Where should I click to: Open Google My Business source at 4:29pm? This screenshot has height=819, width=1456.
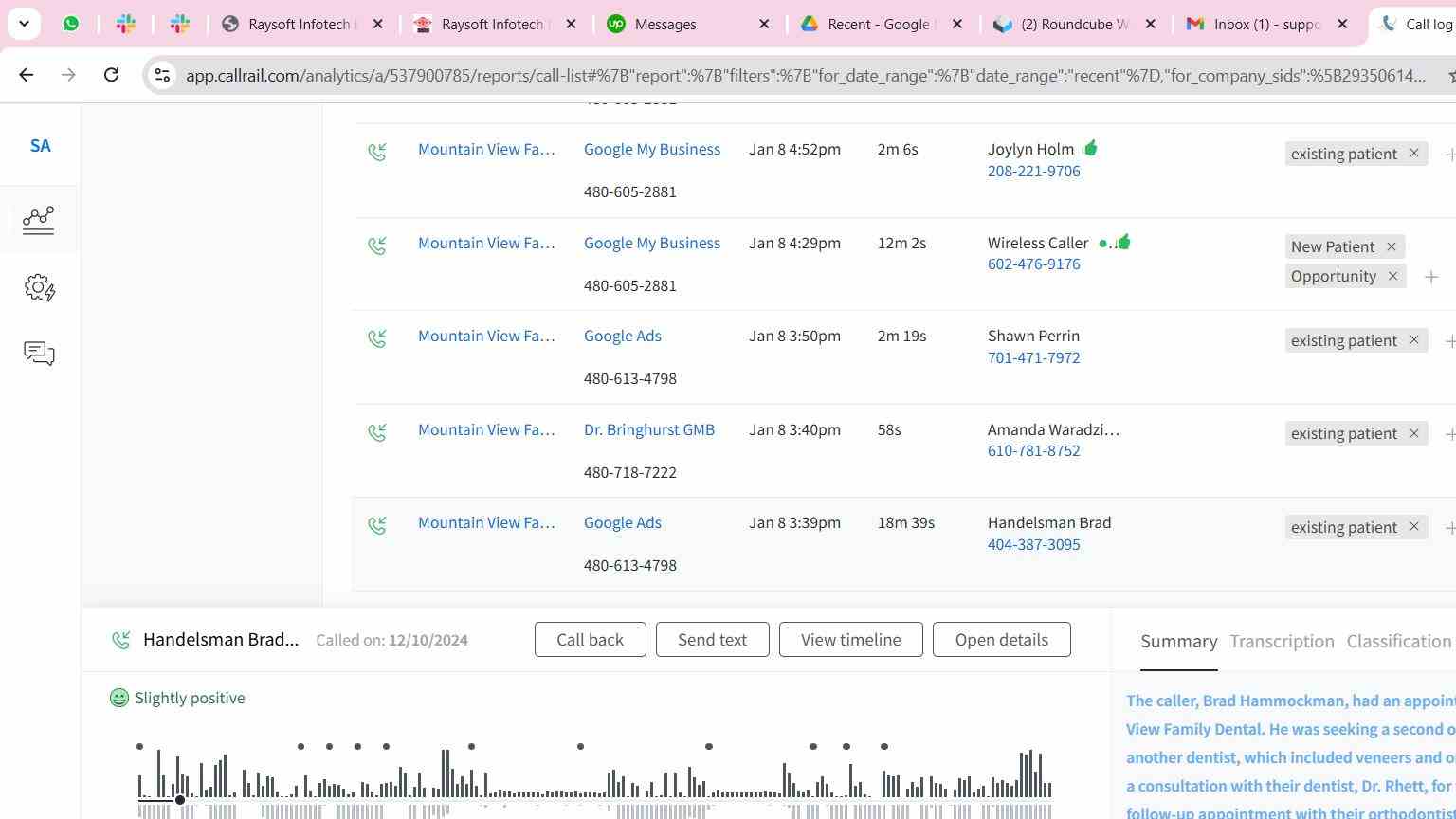(x=652, y=243)
